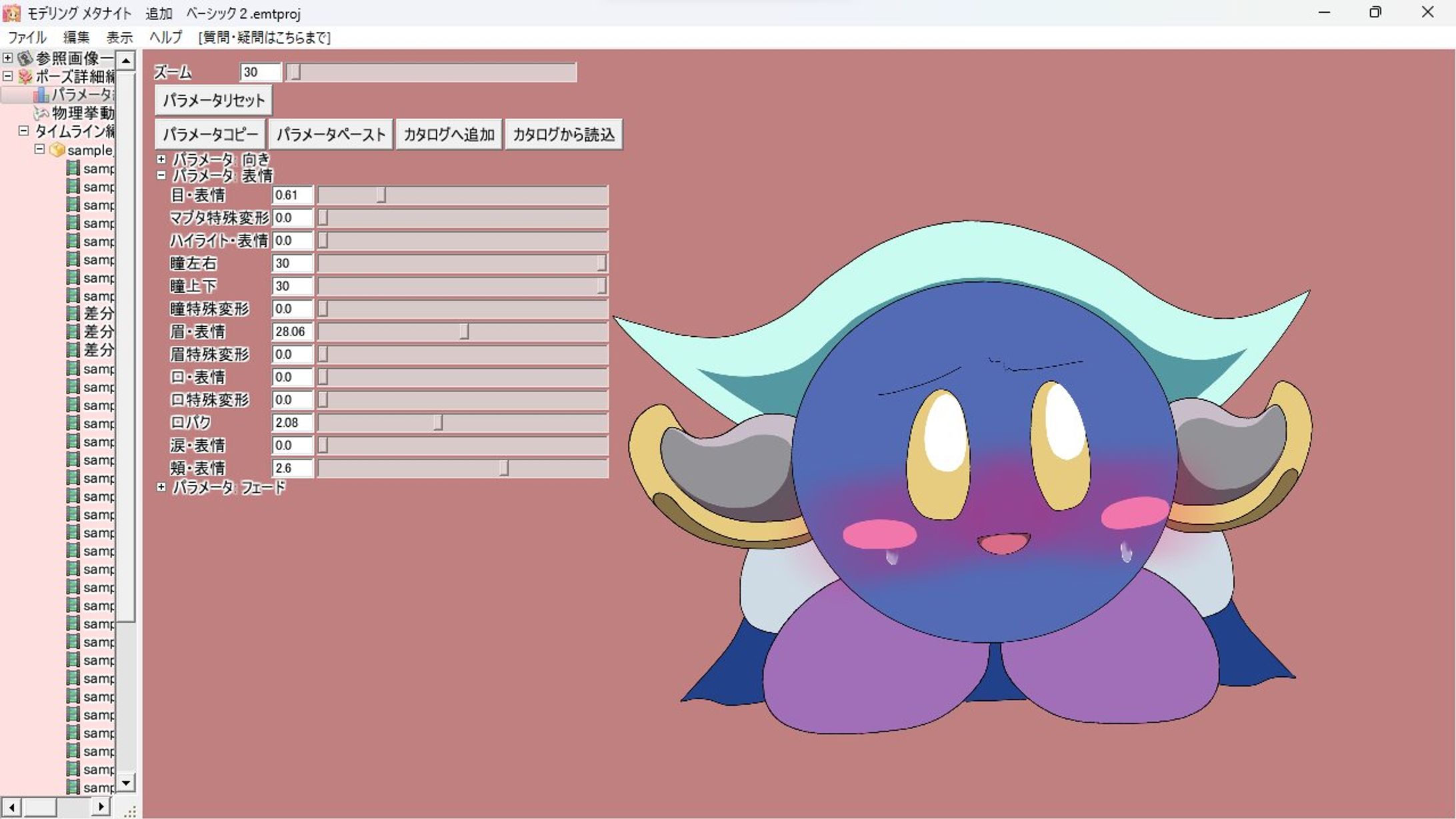The height and width of the screenshot is (819, 1456).
Task: Collapse the タイムライン tree node
Action: [24, 131]
